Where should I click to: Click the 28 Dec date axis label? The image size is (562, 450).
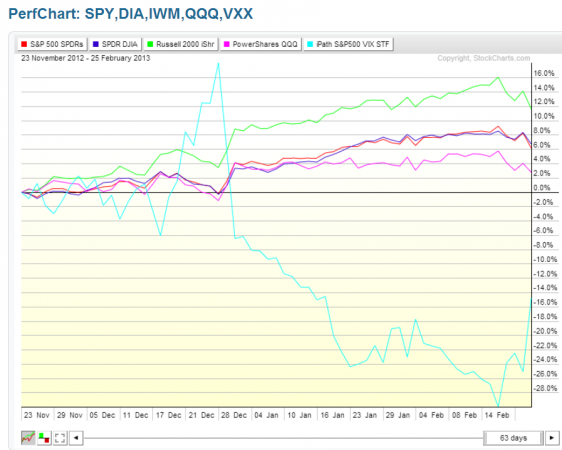[x=234, y=415]
